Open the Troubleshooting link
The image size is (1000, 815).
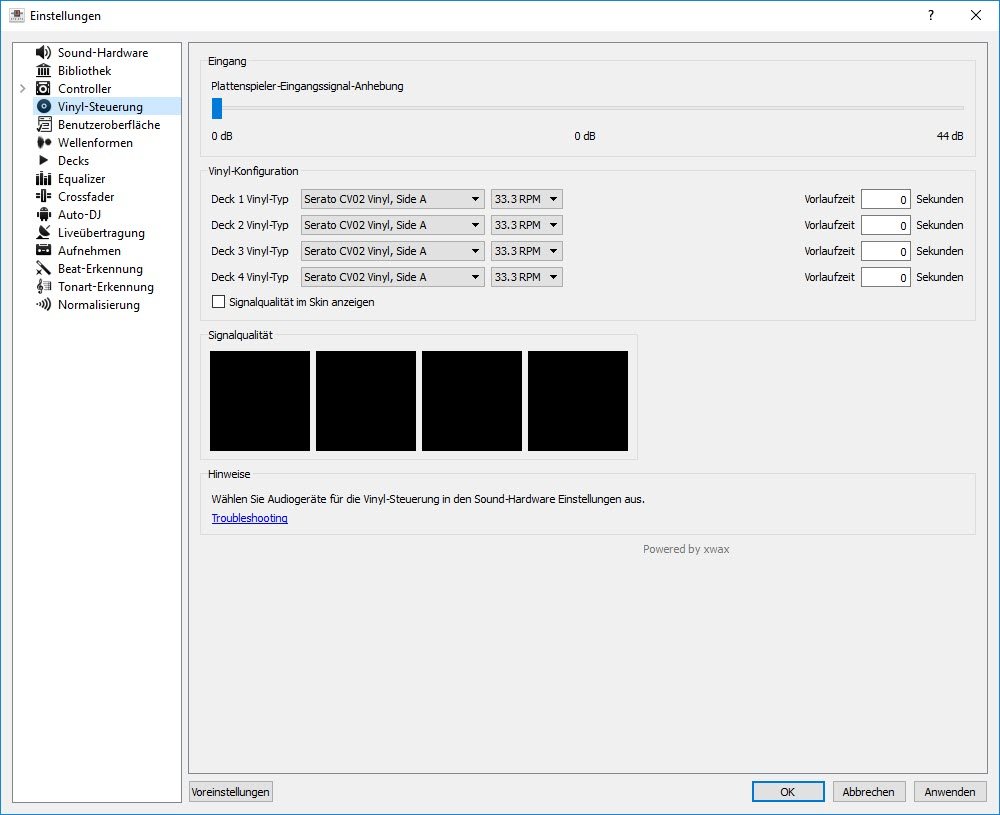tap(249, 518)
